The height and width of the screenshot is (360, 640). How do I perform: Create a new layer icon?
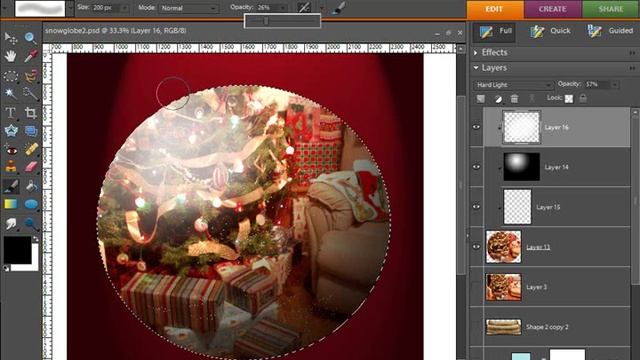pyautogui.click(x=481, y=98)
